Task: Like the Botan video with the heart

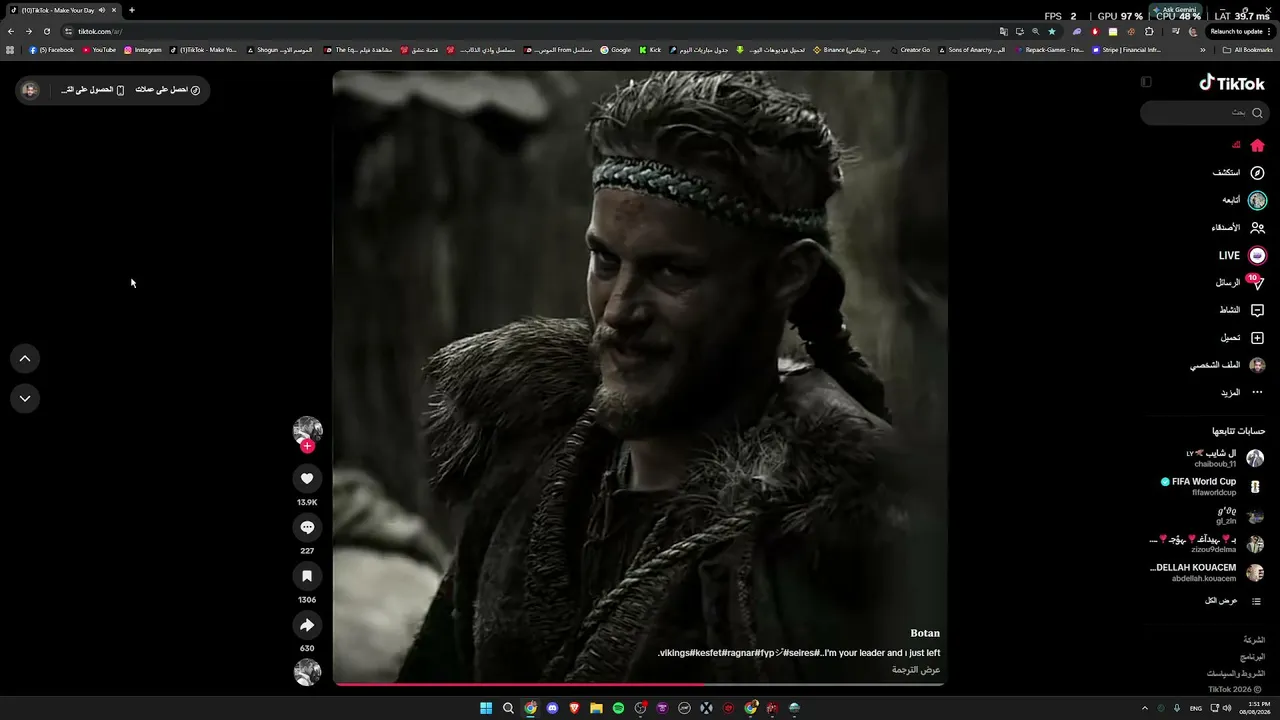Action: point(307,478)
